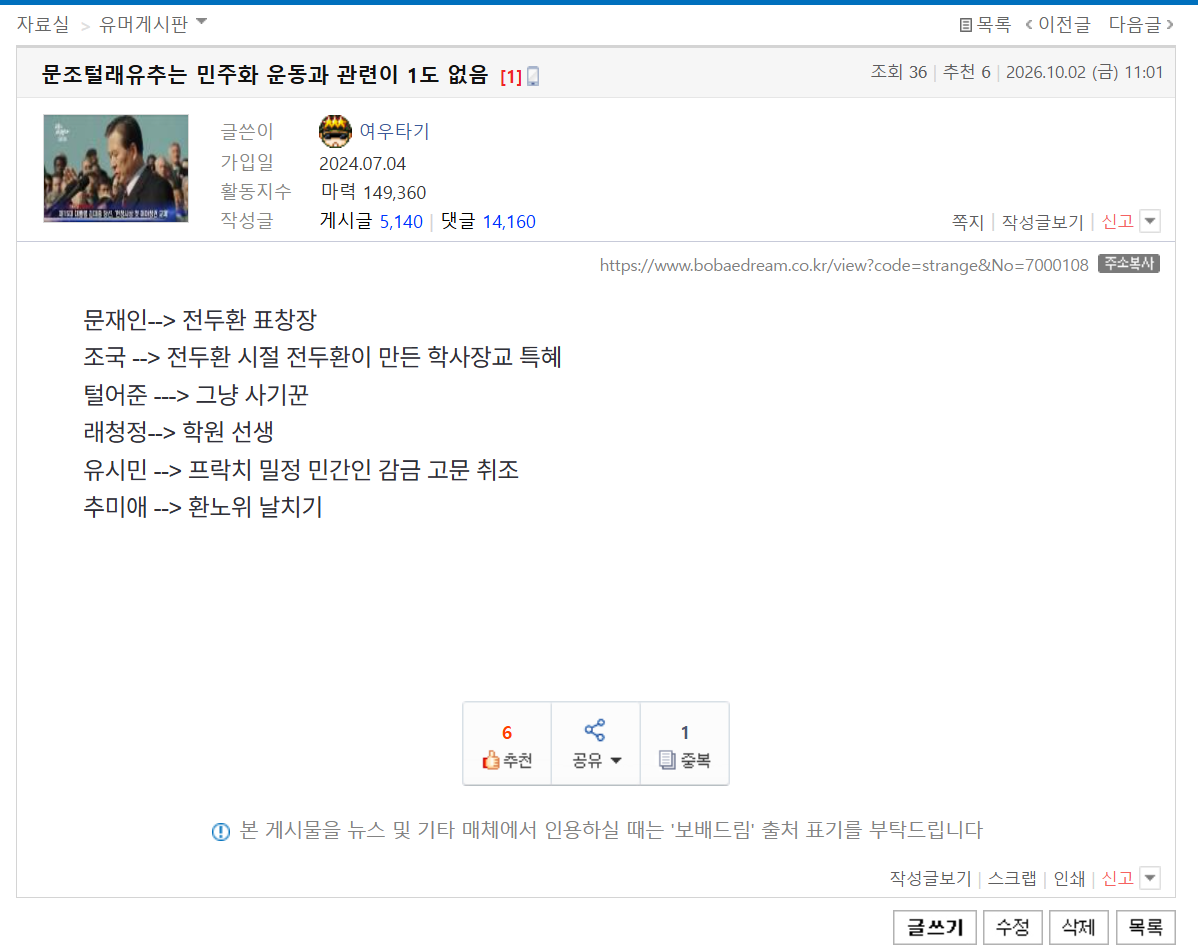Click the line 문재인--> 전두환 표창장
The image size is (1198, 948).
click(199, 319)
